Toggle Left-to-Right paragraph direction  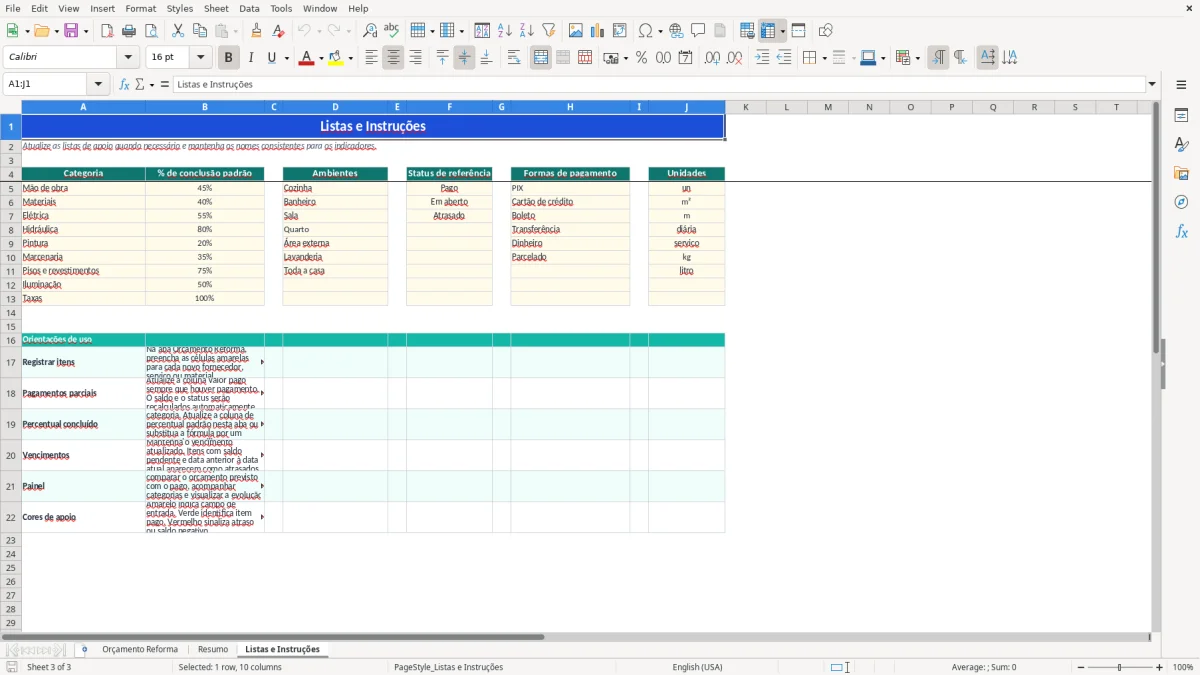937,58
